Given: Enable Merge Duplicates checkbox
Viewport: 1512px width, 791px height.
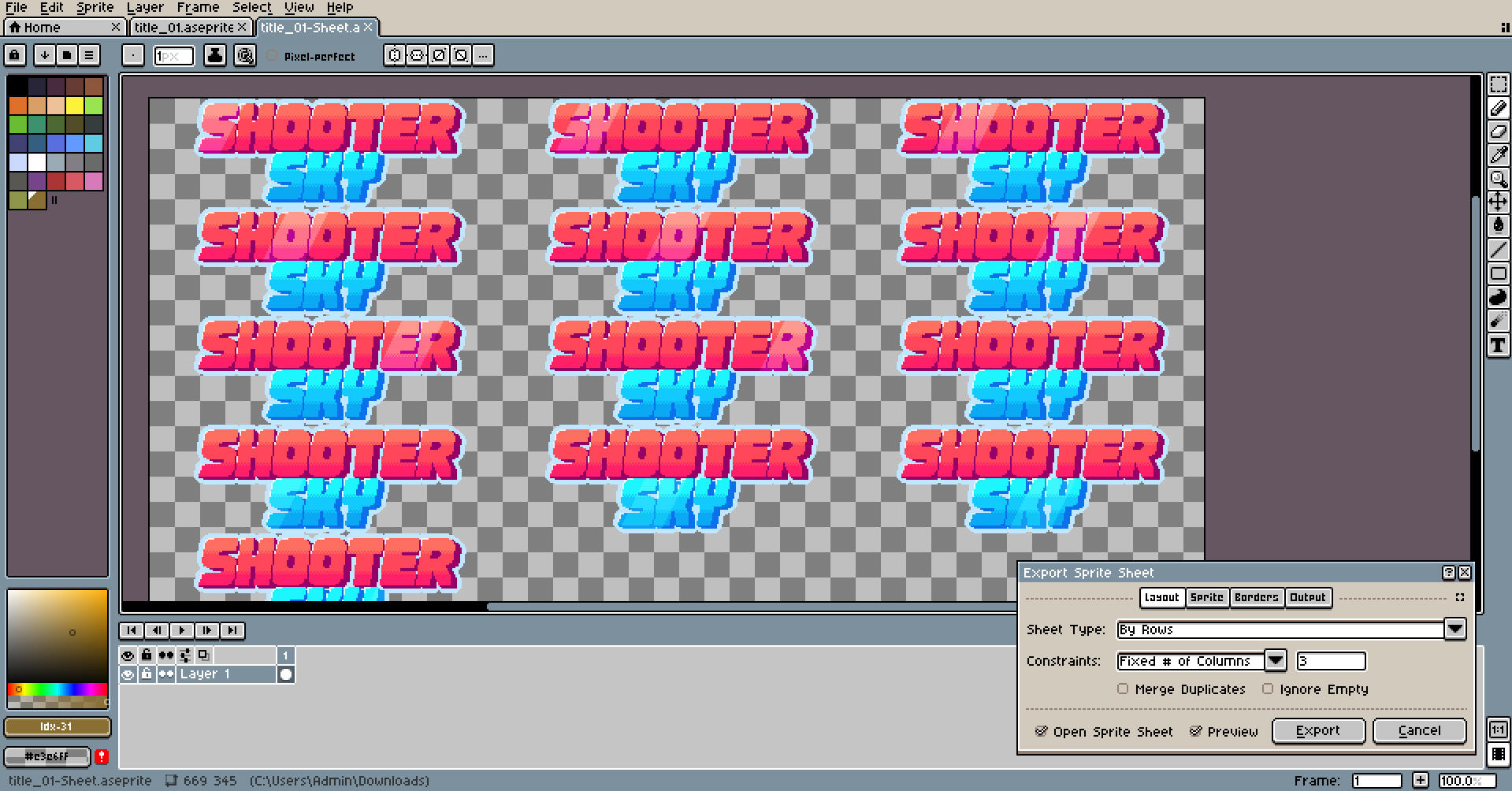Looking at the screenshot, I should pos(1123,689).
